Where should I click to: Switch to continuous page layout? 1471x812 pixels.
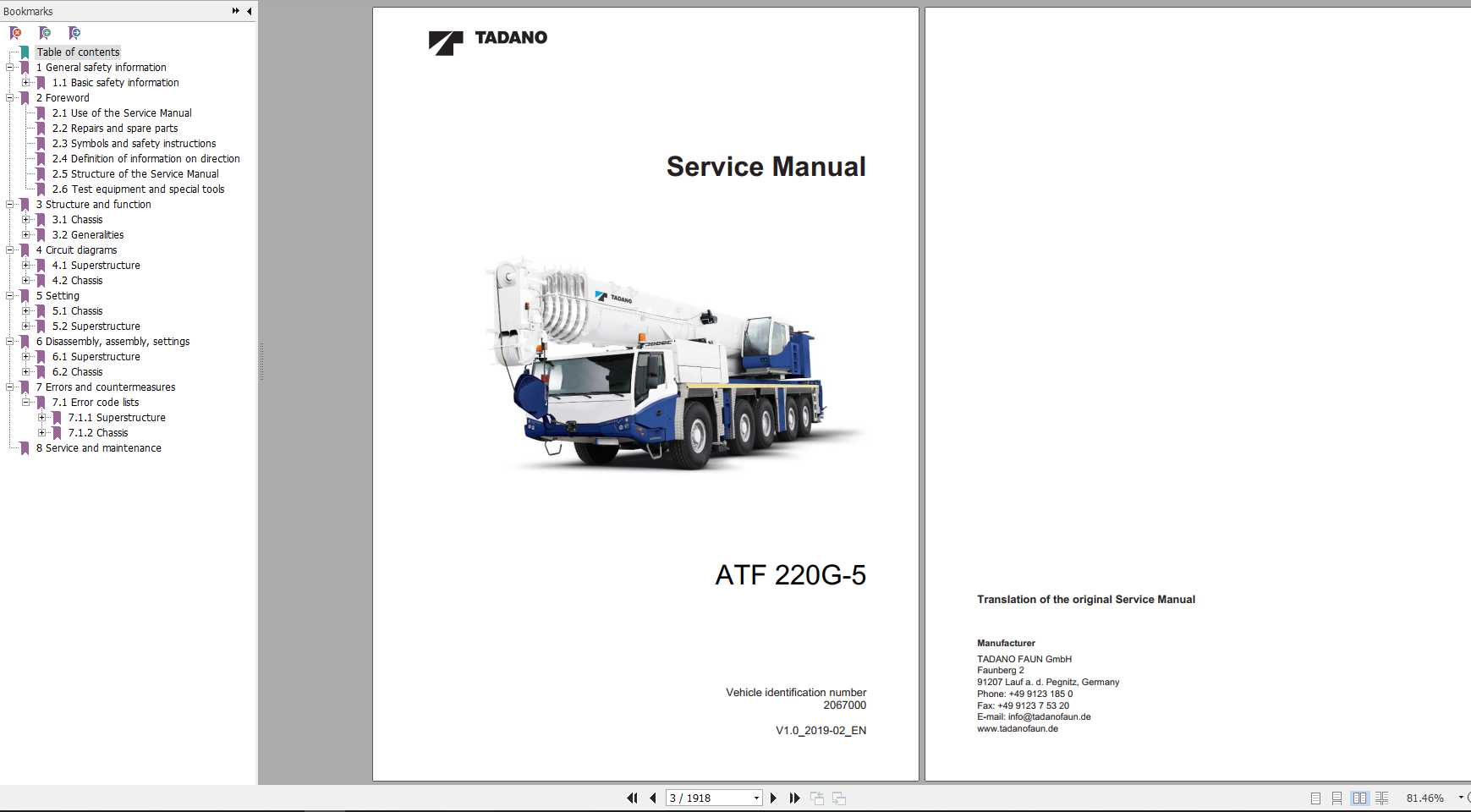[1337, 798]
